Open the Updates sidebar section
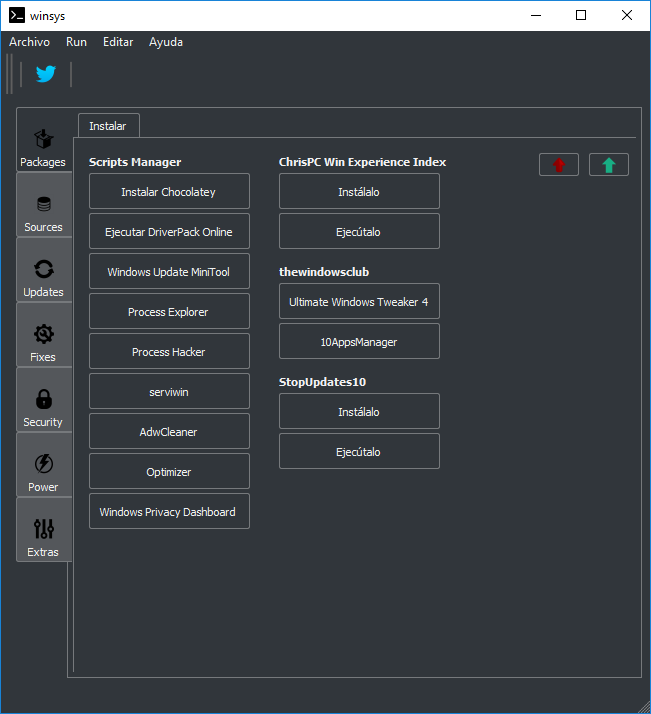The height and width of the screenshot is (714, 651). pyautogui.click(x=43, y=277)
